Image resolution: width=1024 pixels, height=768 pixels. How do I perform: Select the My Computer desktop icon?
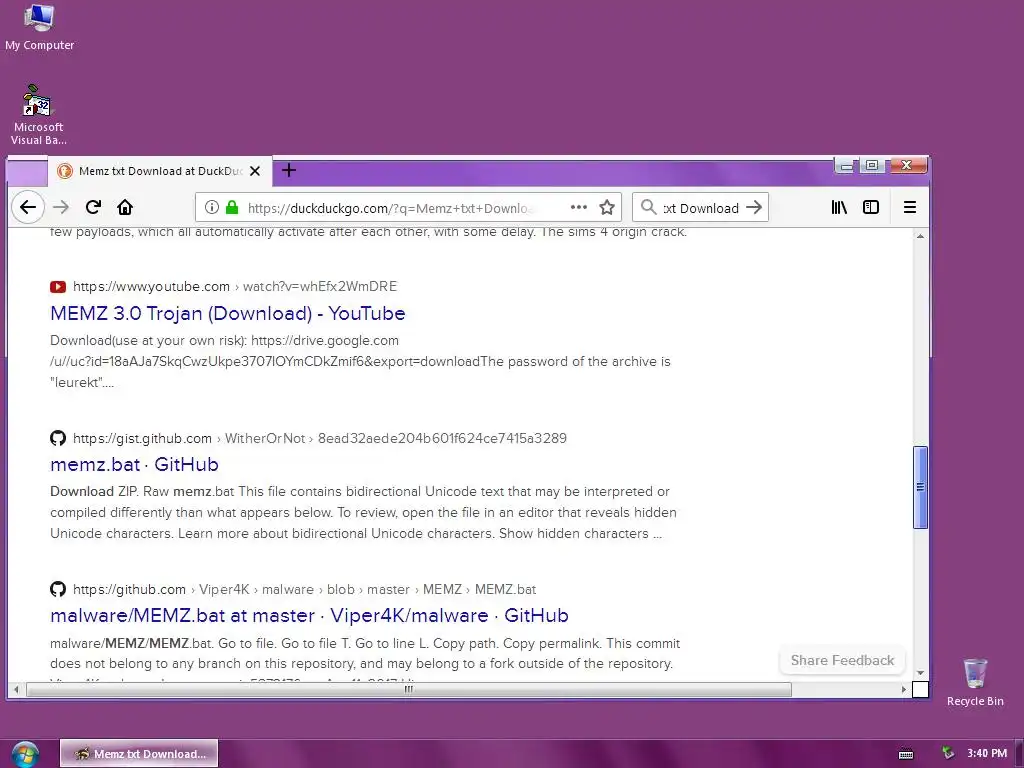pos(39,27)
